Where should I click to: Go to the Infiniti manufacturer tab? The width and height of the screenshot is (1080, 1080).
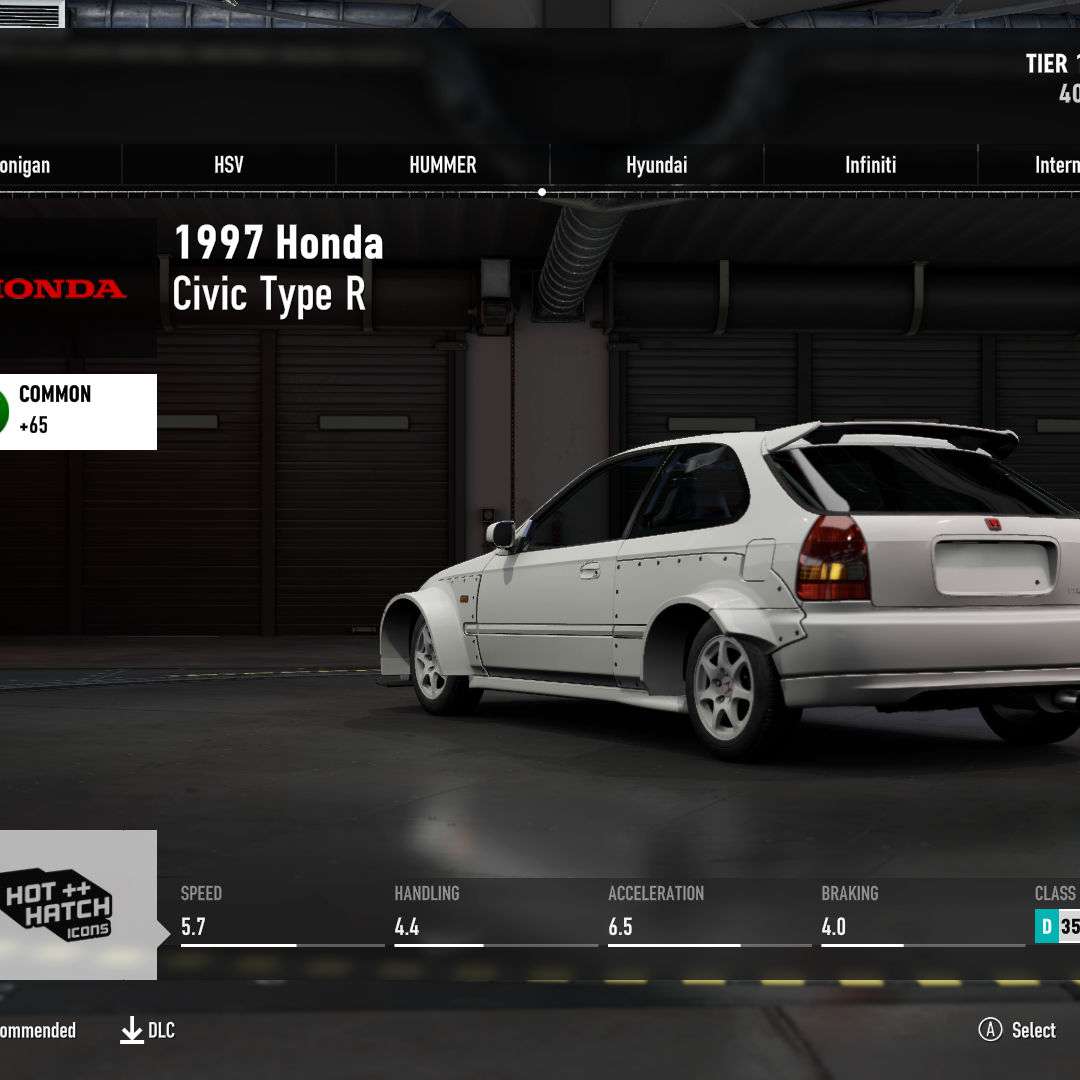pyautogui.click(x=870, y=165)
